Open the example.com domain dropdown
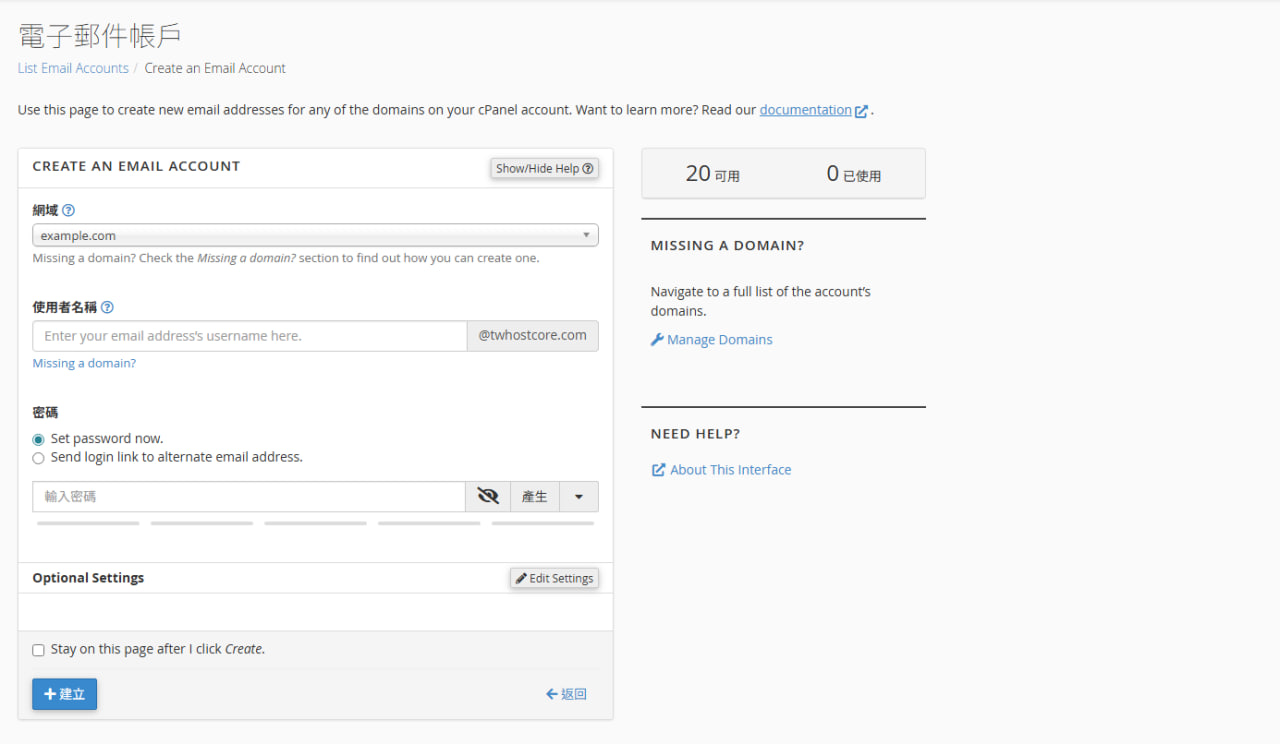 click(x=315, y=236)
